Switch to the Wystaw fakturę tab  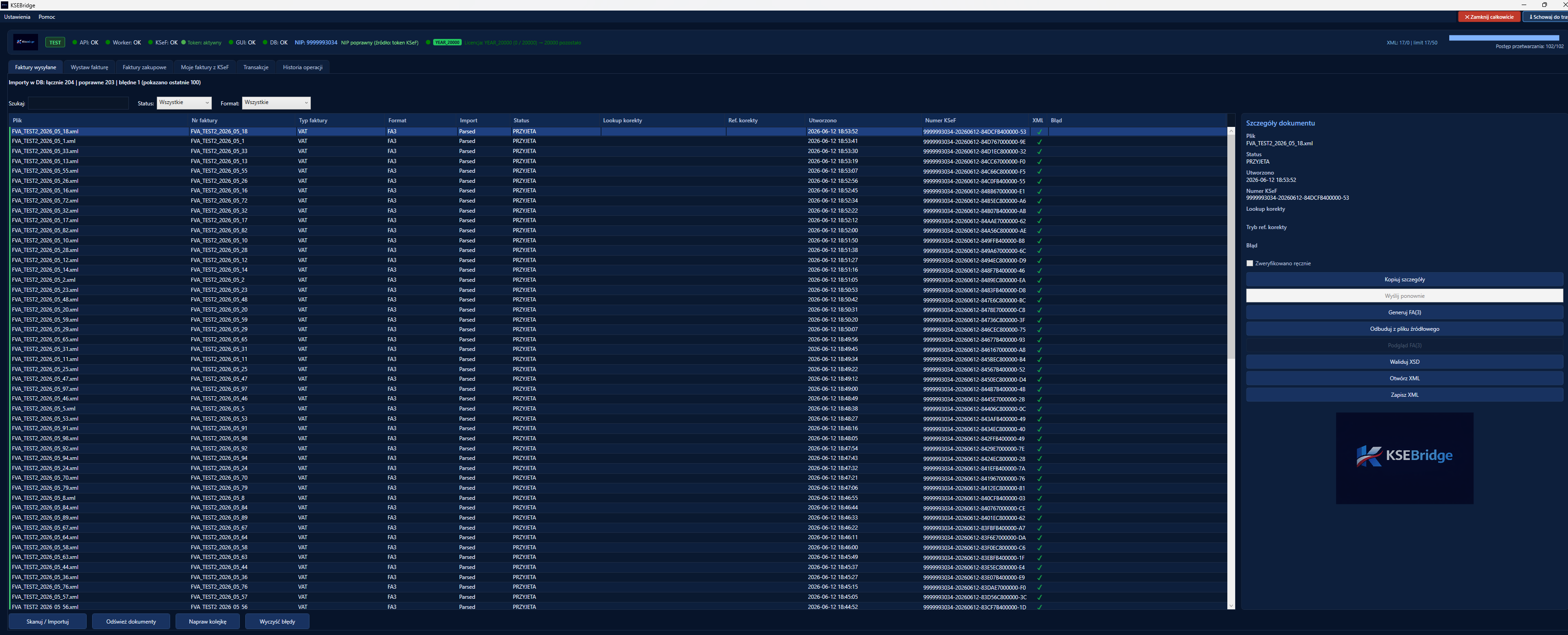click(89, 67)
